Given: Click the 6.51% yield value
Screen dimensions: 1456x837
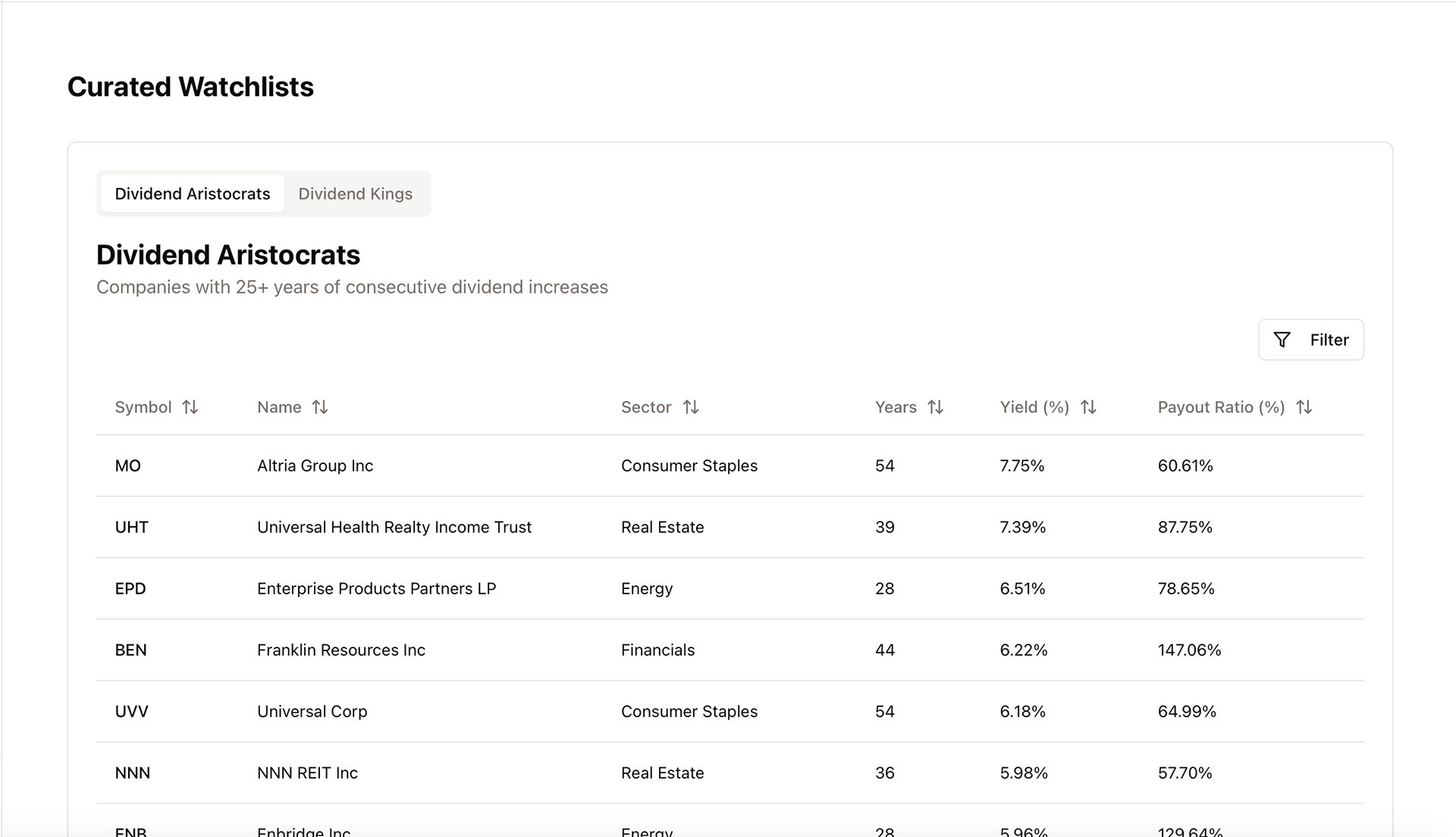Looking at the screenshot, I should 1022,588.
